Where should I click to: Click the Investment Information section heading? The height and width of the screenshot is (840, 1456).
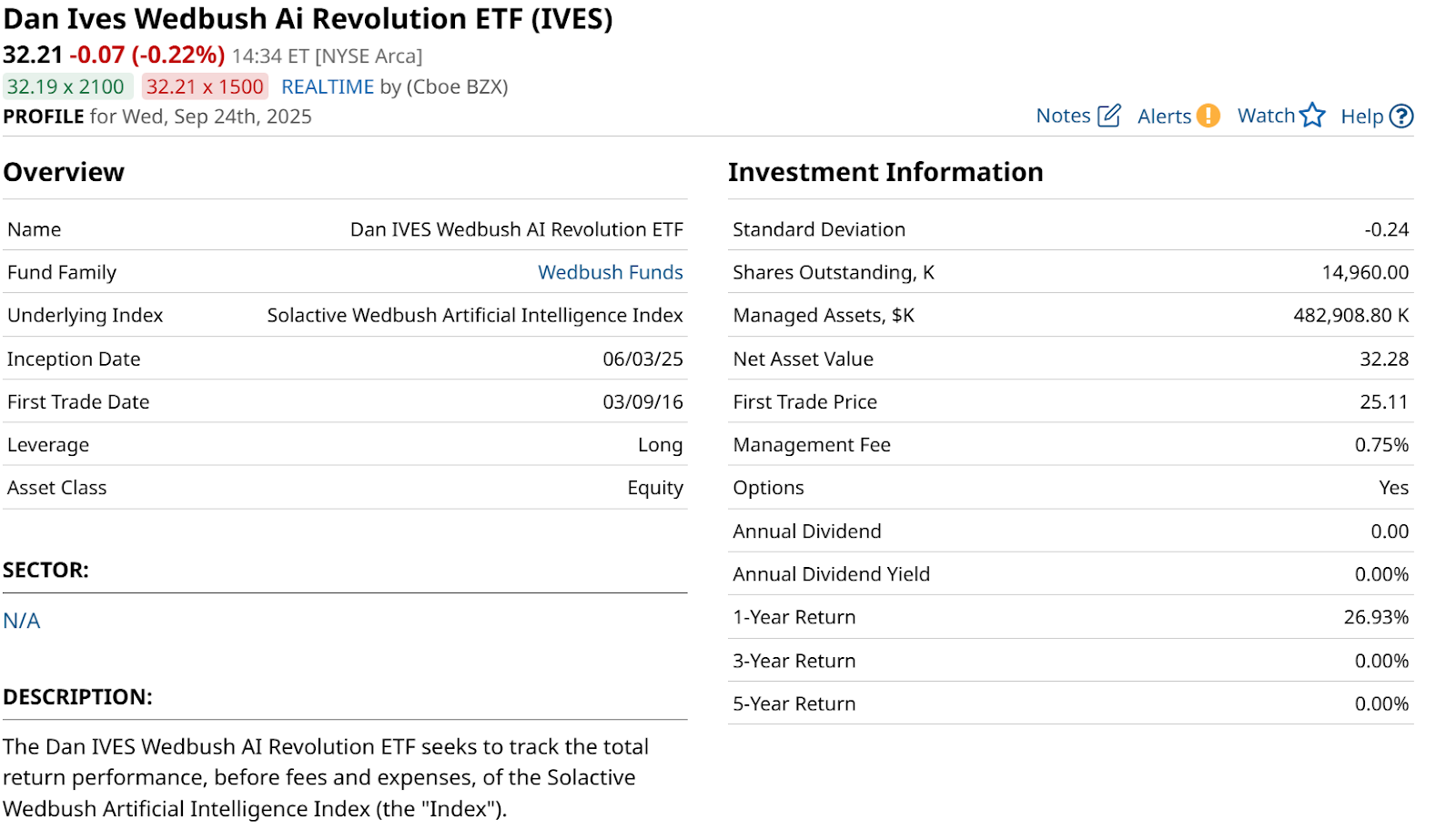coord(885,172)
